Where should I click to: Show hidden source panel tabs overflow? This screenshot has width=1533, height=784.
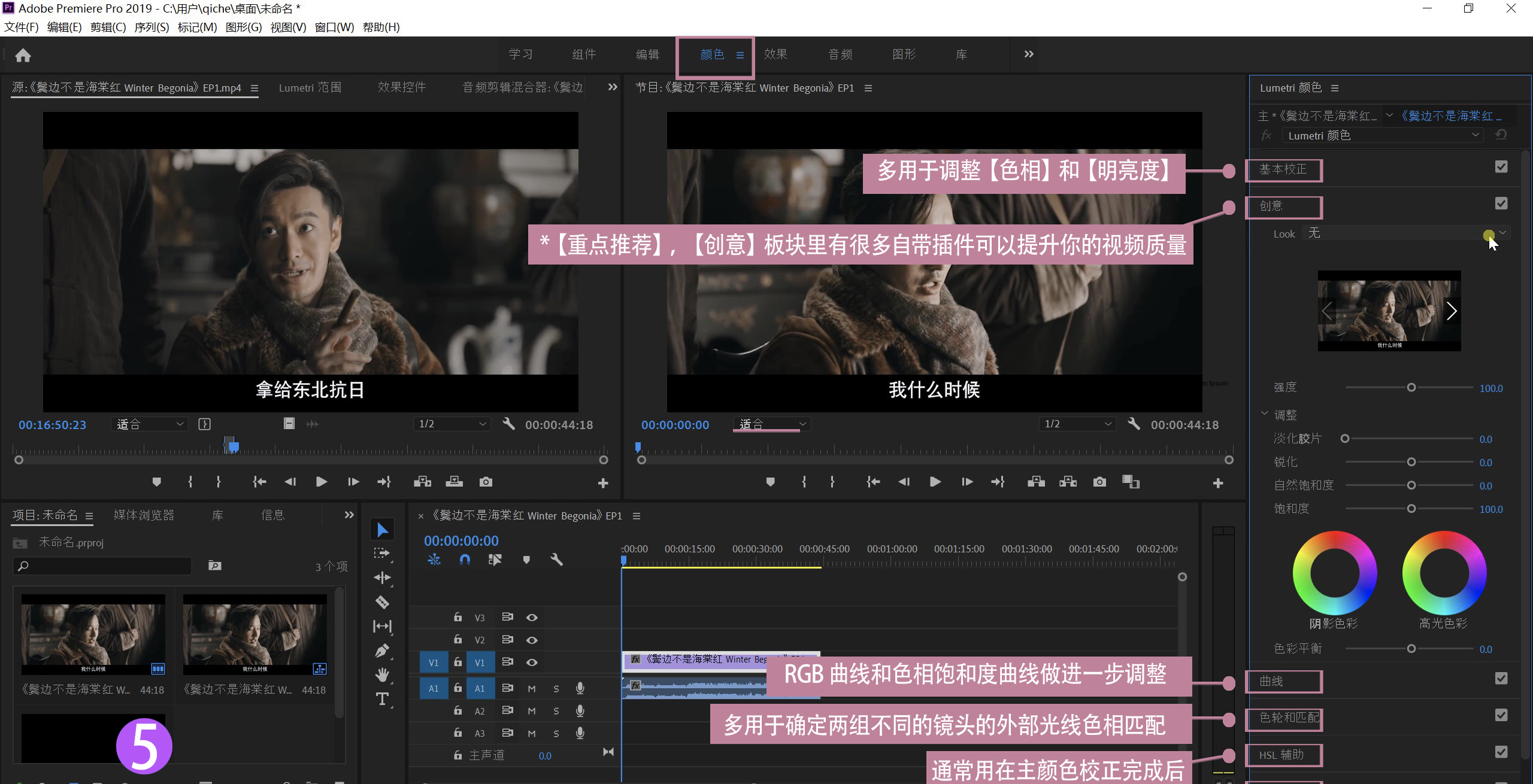612,87
